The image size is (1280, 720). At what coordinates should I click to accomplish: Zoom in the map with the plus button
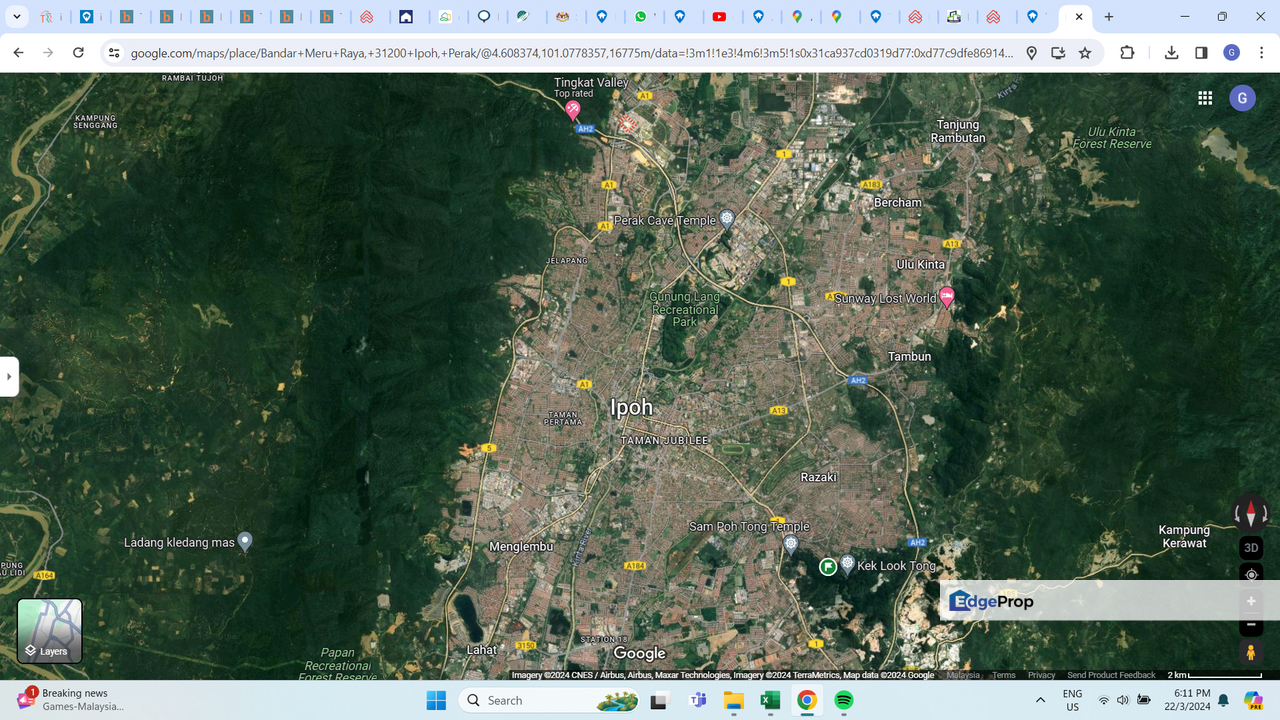[x=1251, y=601]
